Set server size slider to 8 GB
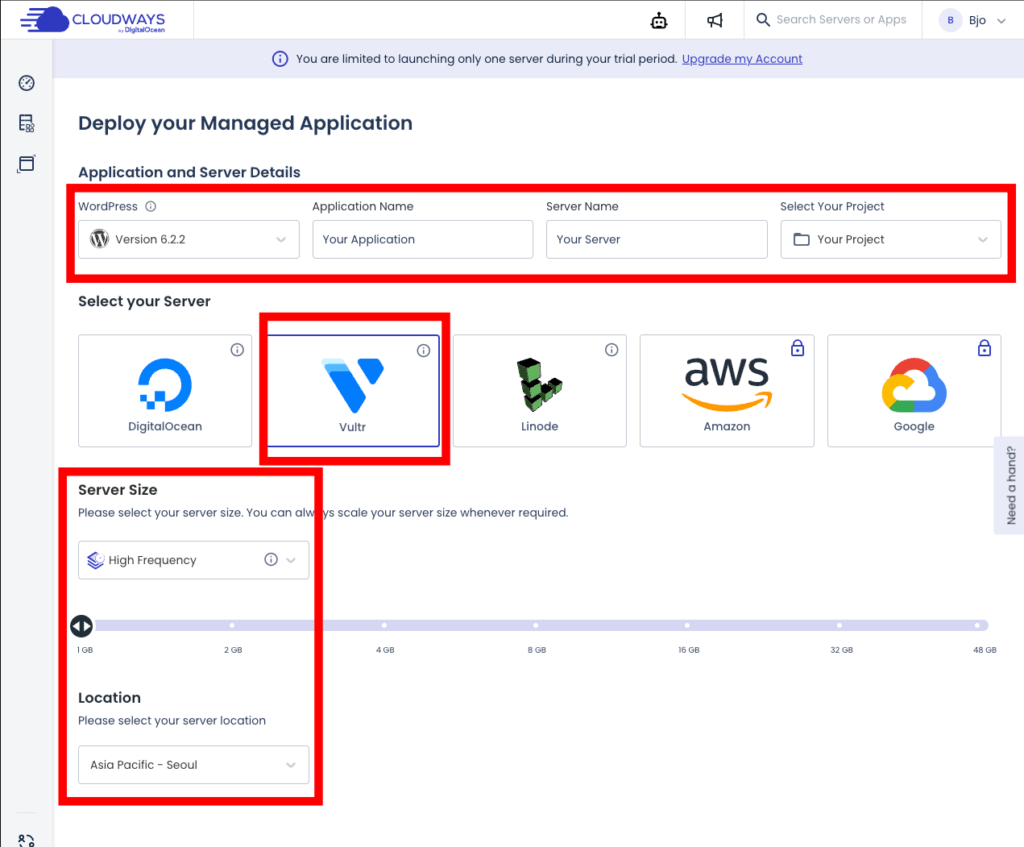The height and width of the screenshot is (847, 1024). point(536,626)
